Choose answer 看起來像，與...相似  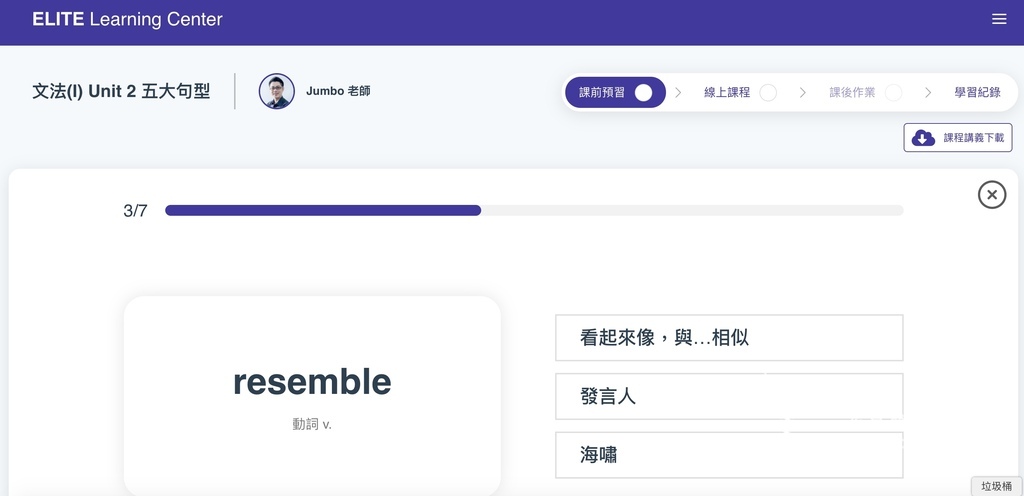tap(729, 337)
